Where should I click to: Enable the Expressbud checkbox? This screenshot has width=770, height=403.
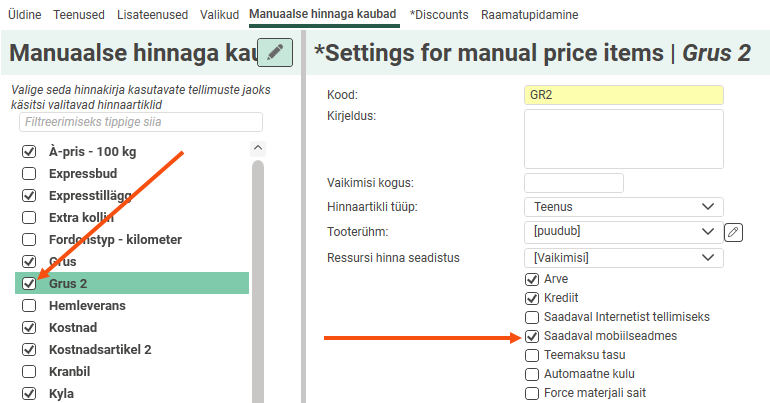pos(30,173)
